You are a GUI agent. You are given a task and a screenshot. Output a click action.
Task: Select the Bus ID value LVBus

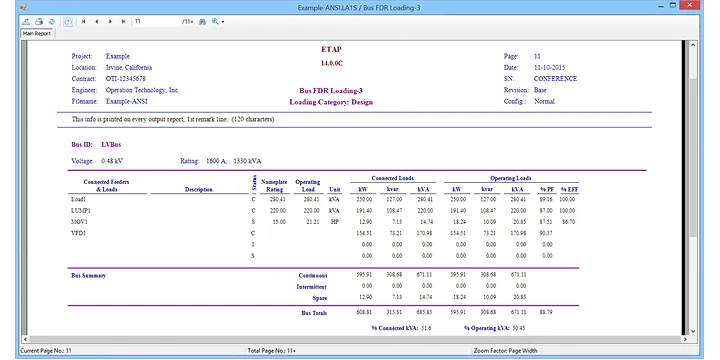(x=111, y=145)
